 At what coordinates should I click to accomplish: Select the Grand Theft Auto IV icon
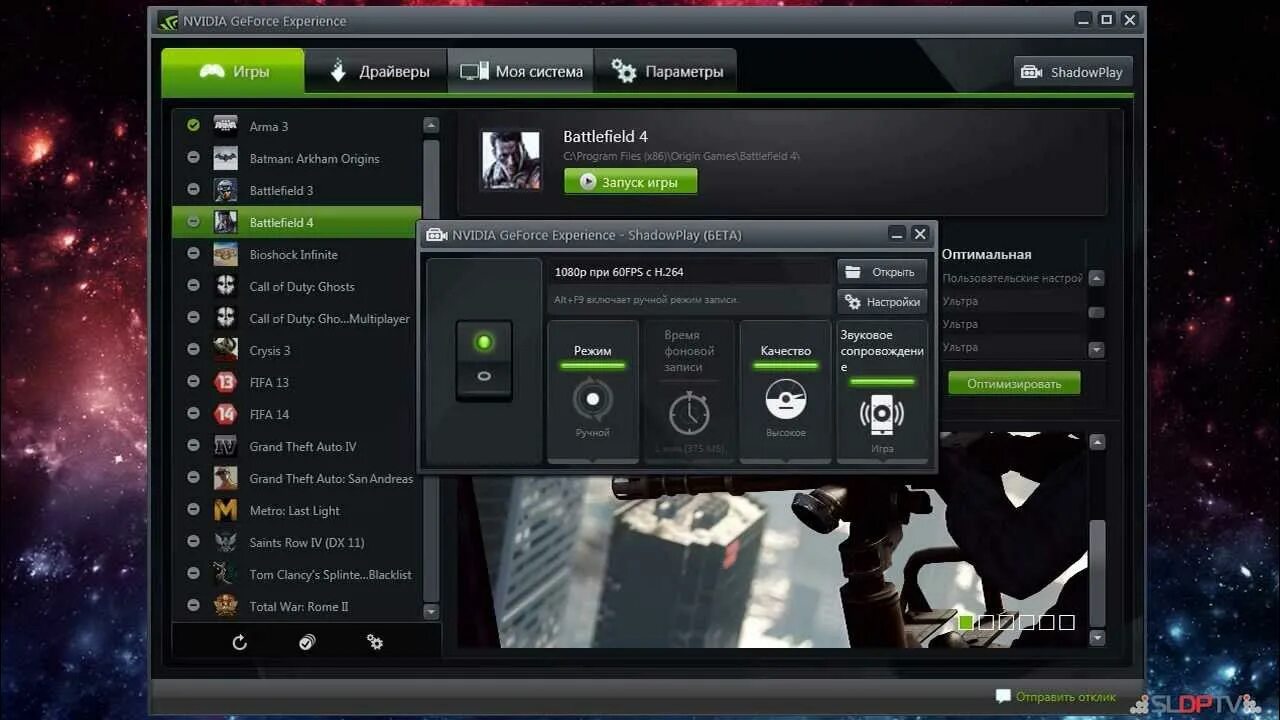point(226,446)
